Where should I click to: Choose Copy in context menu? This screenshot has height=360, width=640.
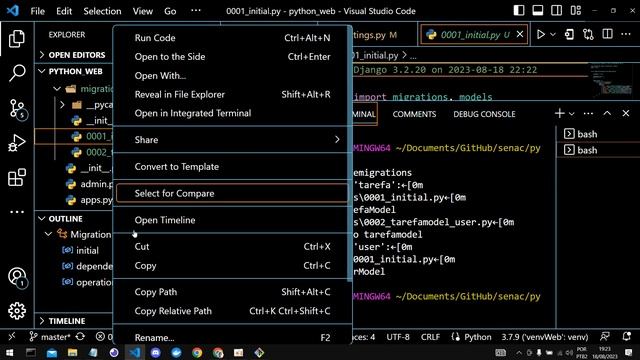232,265
